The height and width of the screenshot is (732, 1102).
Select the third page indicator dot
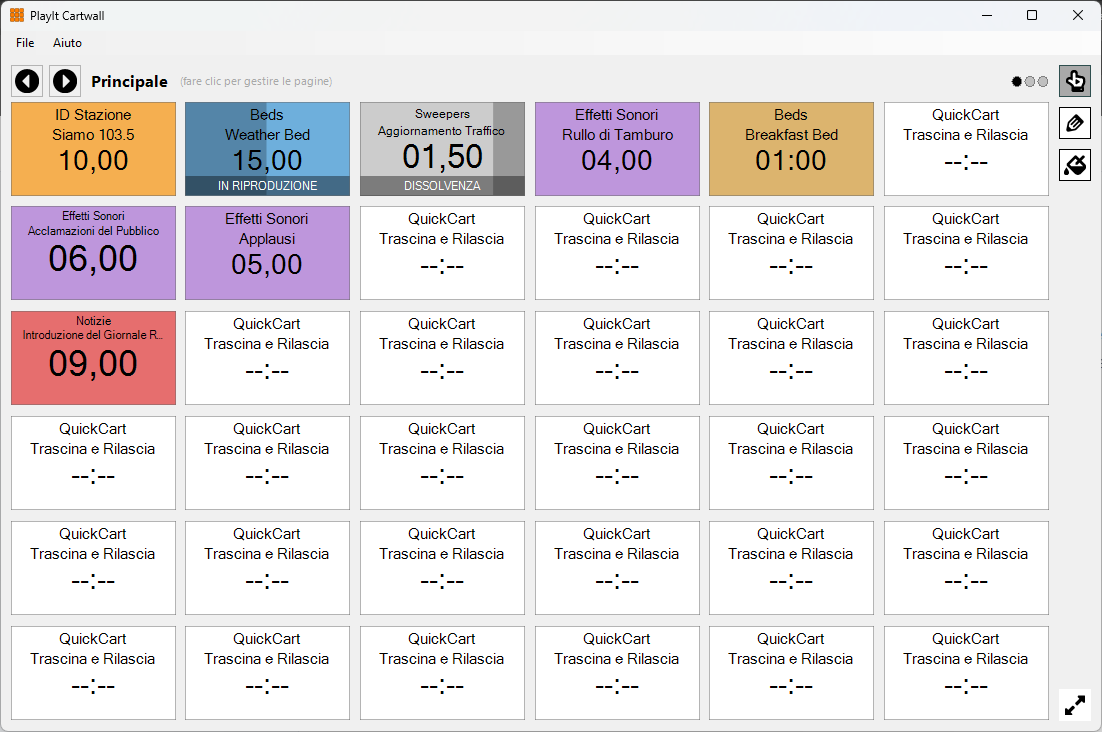click(1043, 81)
